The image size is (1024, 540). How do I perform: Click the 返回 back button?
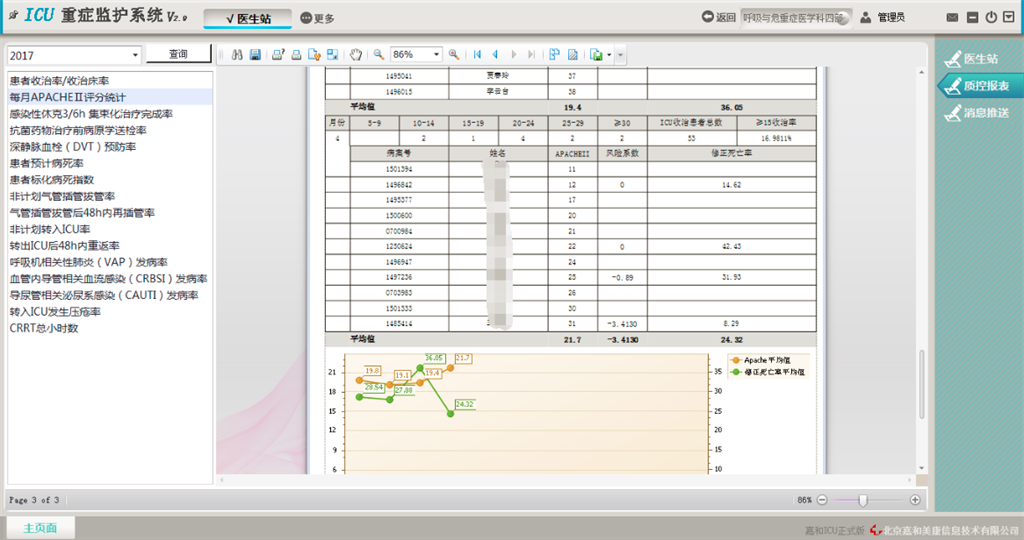click(x=718, y=17)
